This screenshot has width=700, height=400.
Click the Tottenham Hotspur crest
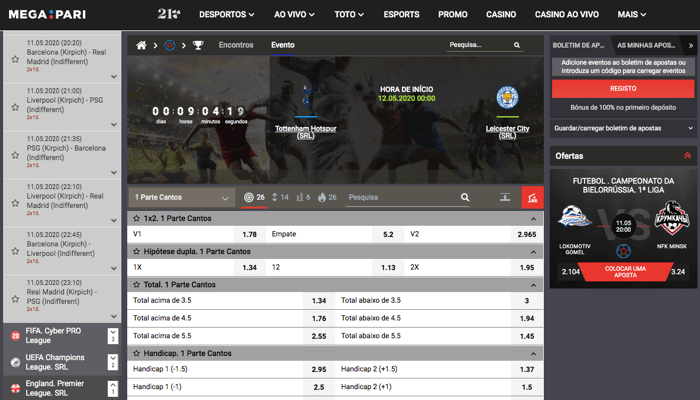point(306,96)
